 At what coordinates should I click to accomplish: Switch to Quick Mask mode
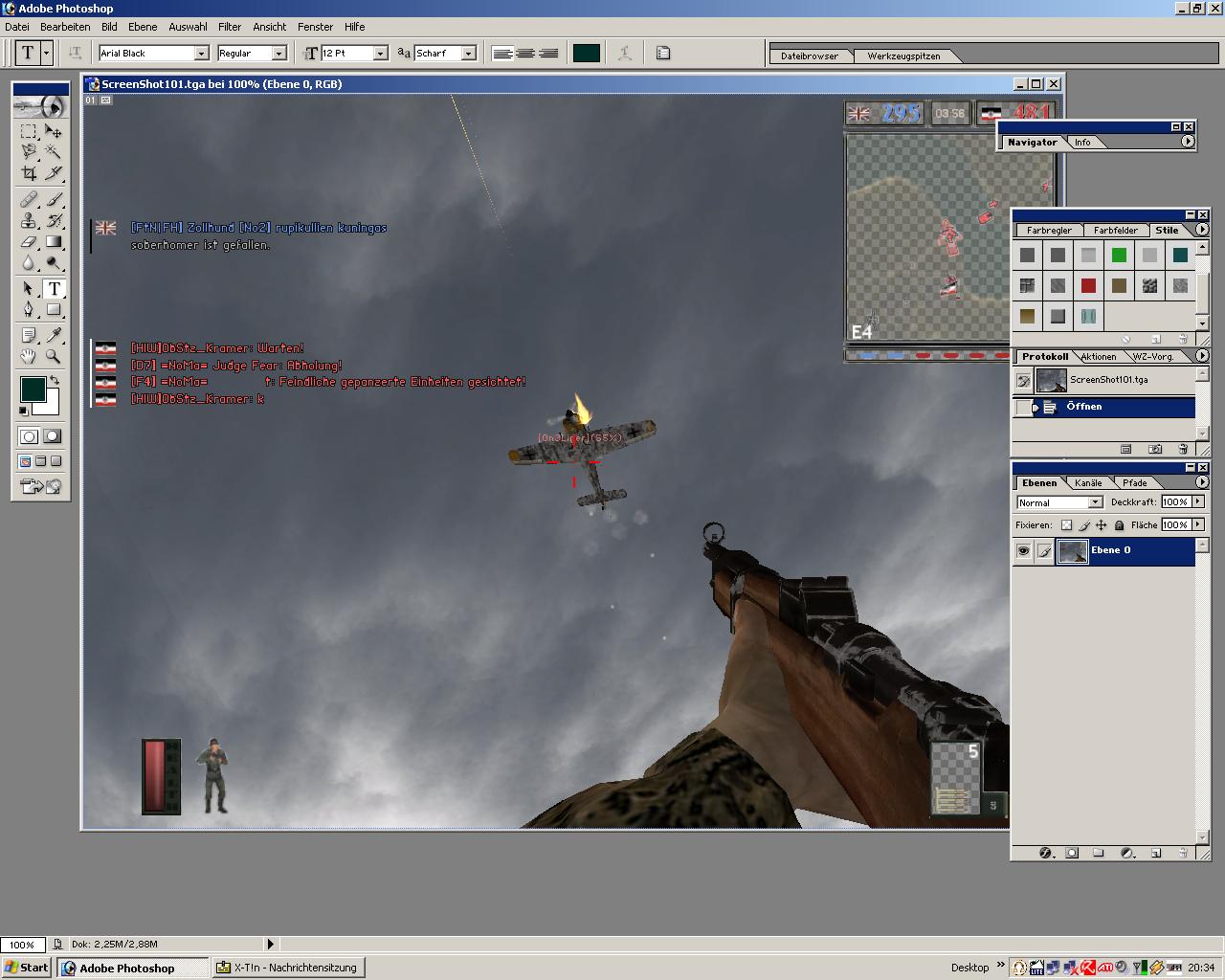(x=53, y=436)
